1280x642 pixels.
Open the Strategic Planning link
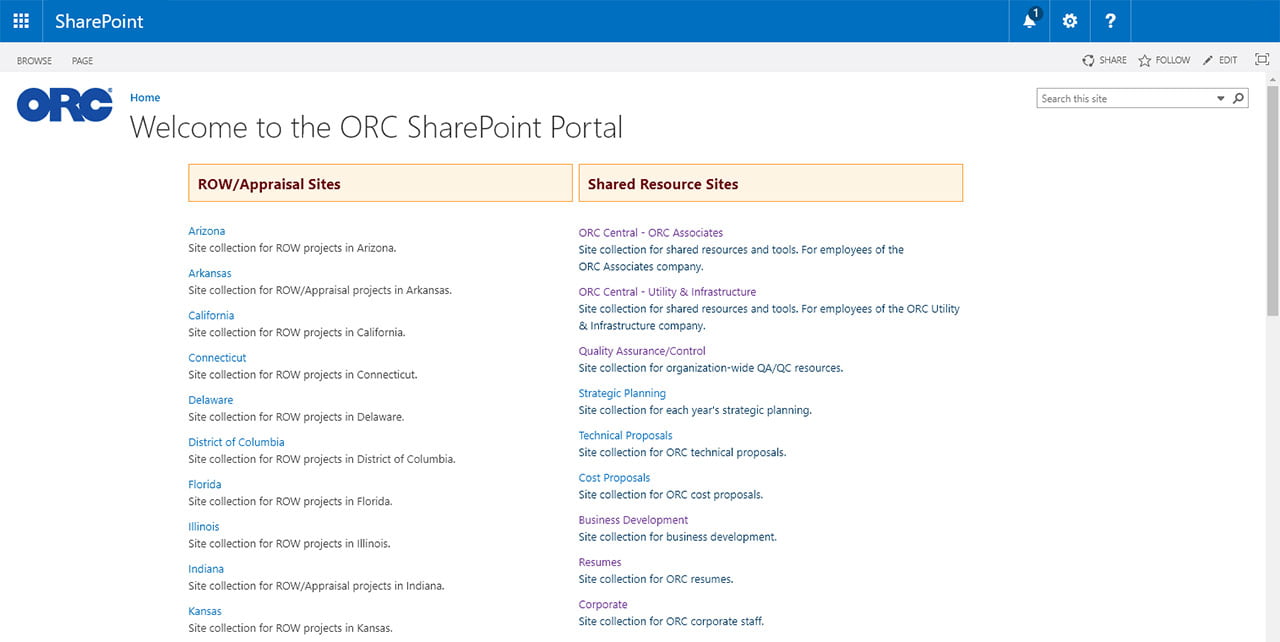622,393
